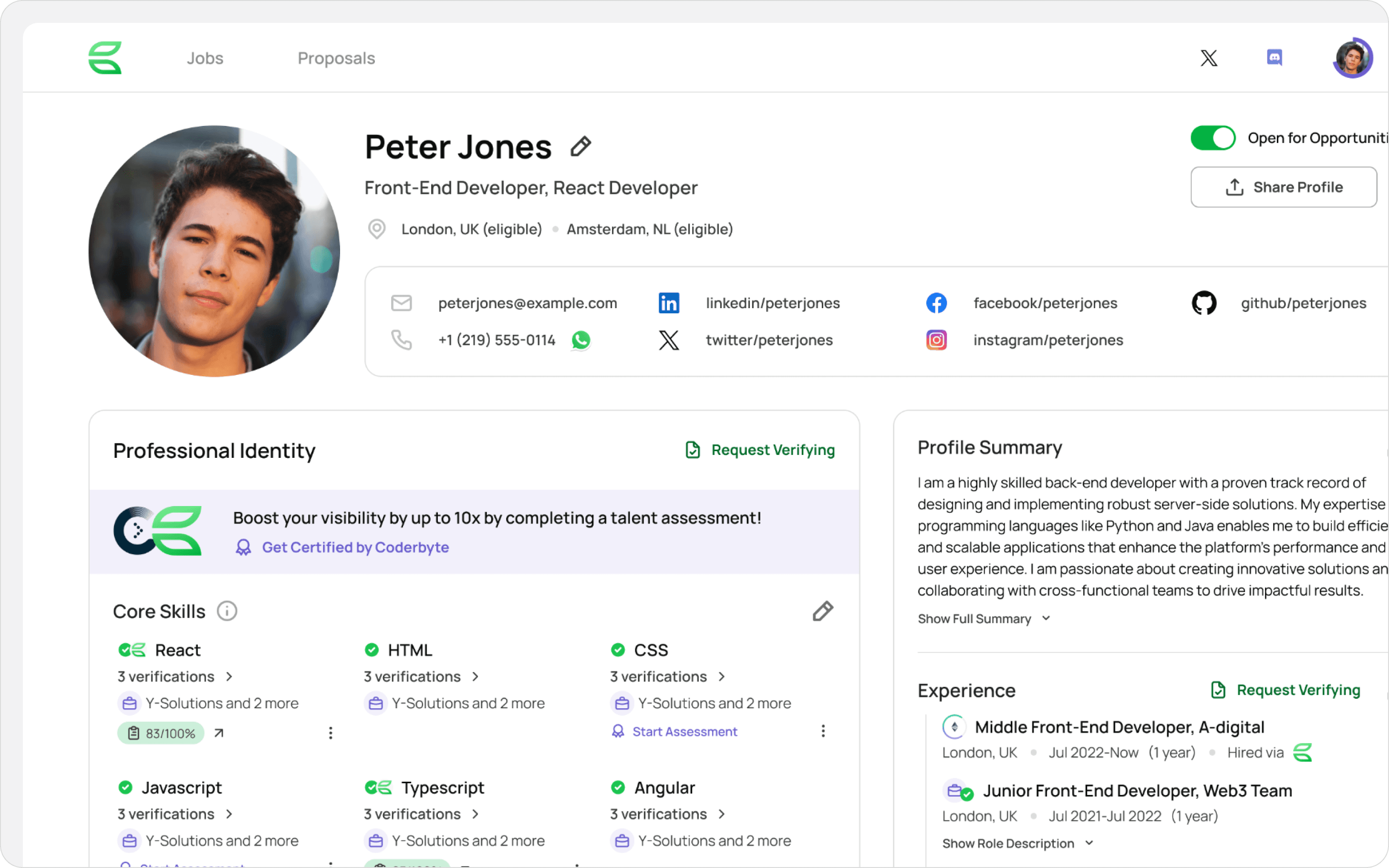This screenshot has width=1389, height=868.
Task: Open facebook/peterjones link
Action: click(1045, 302)
